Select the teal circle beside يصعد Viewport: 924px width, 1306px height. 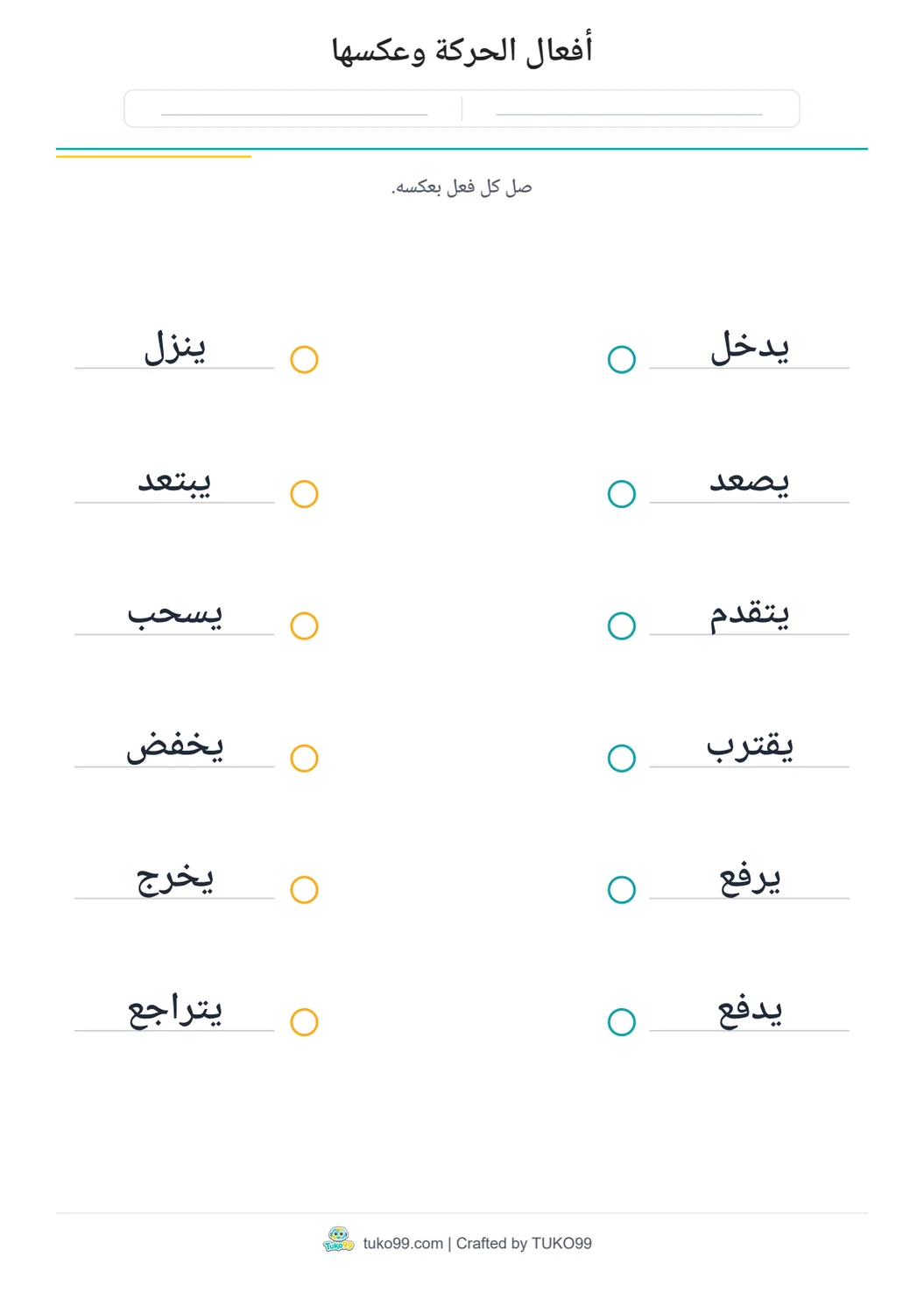(x=621, y=494)
